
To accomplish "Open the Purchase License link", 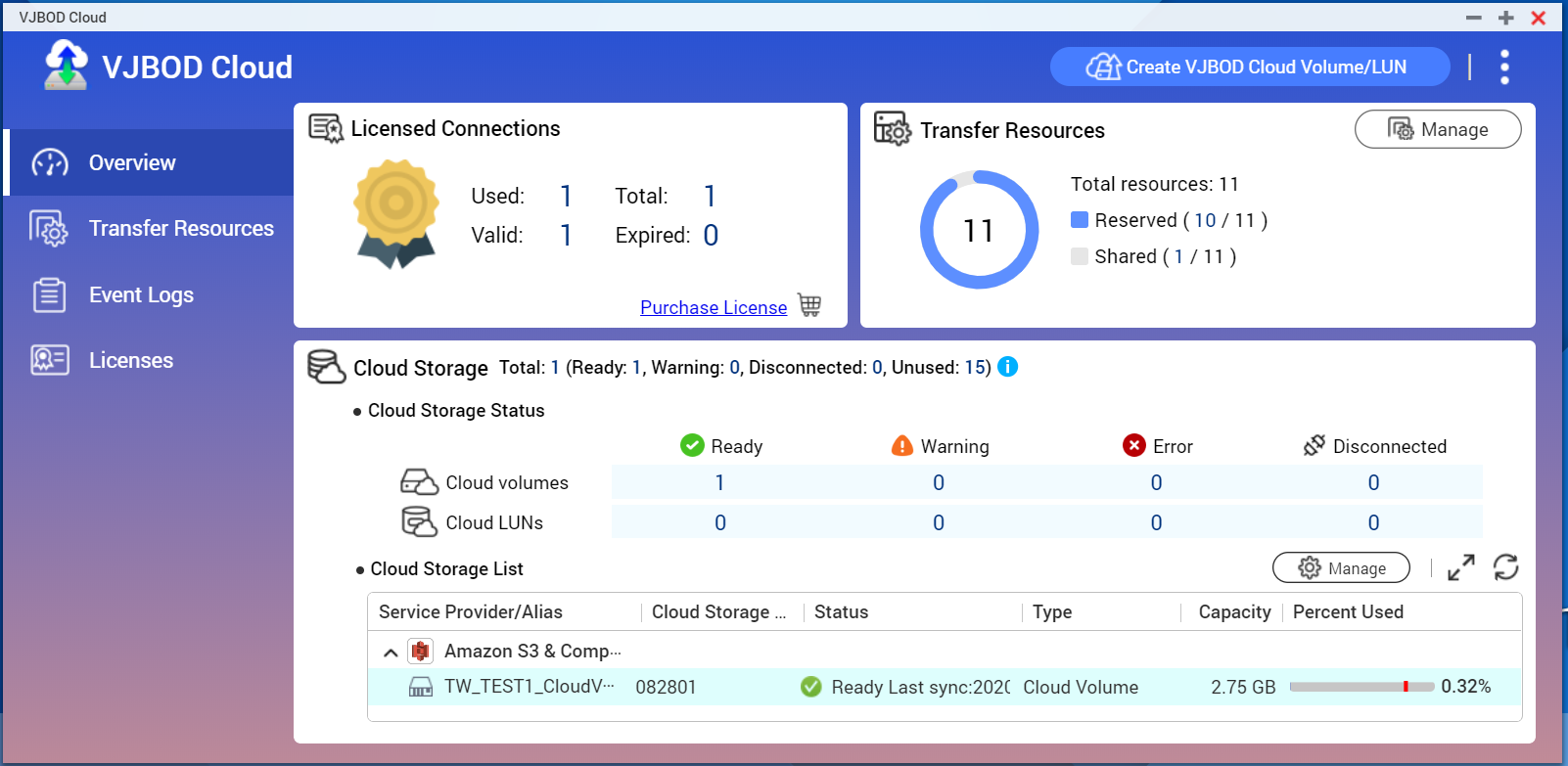I will 714,307.
